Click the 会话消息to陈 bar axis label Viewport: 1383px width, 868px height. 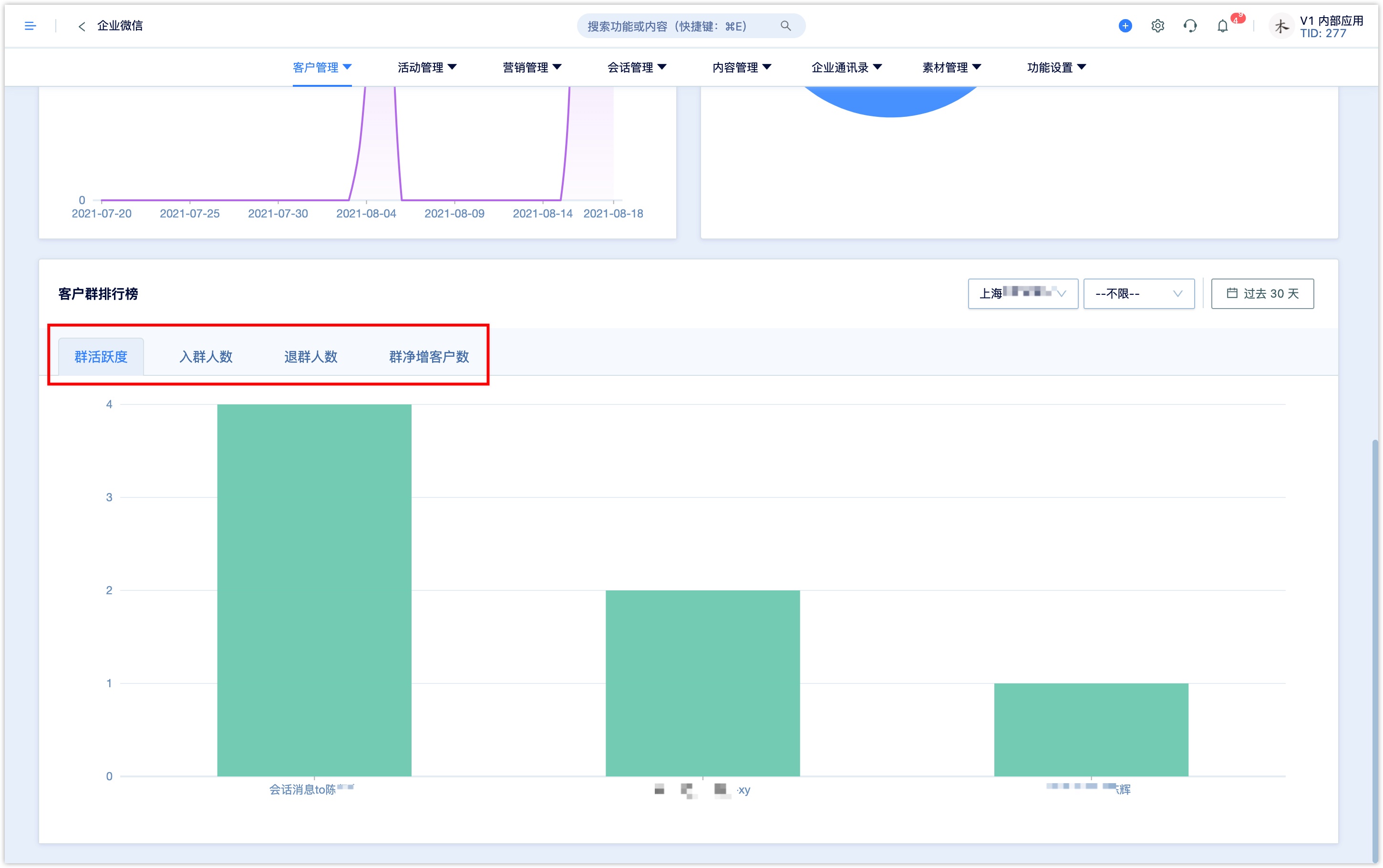pos(311,790)
